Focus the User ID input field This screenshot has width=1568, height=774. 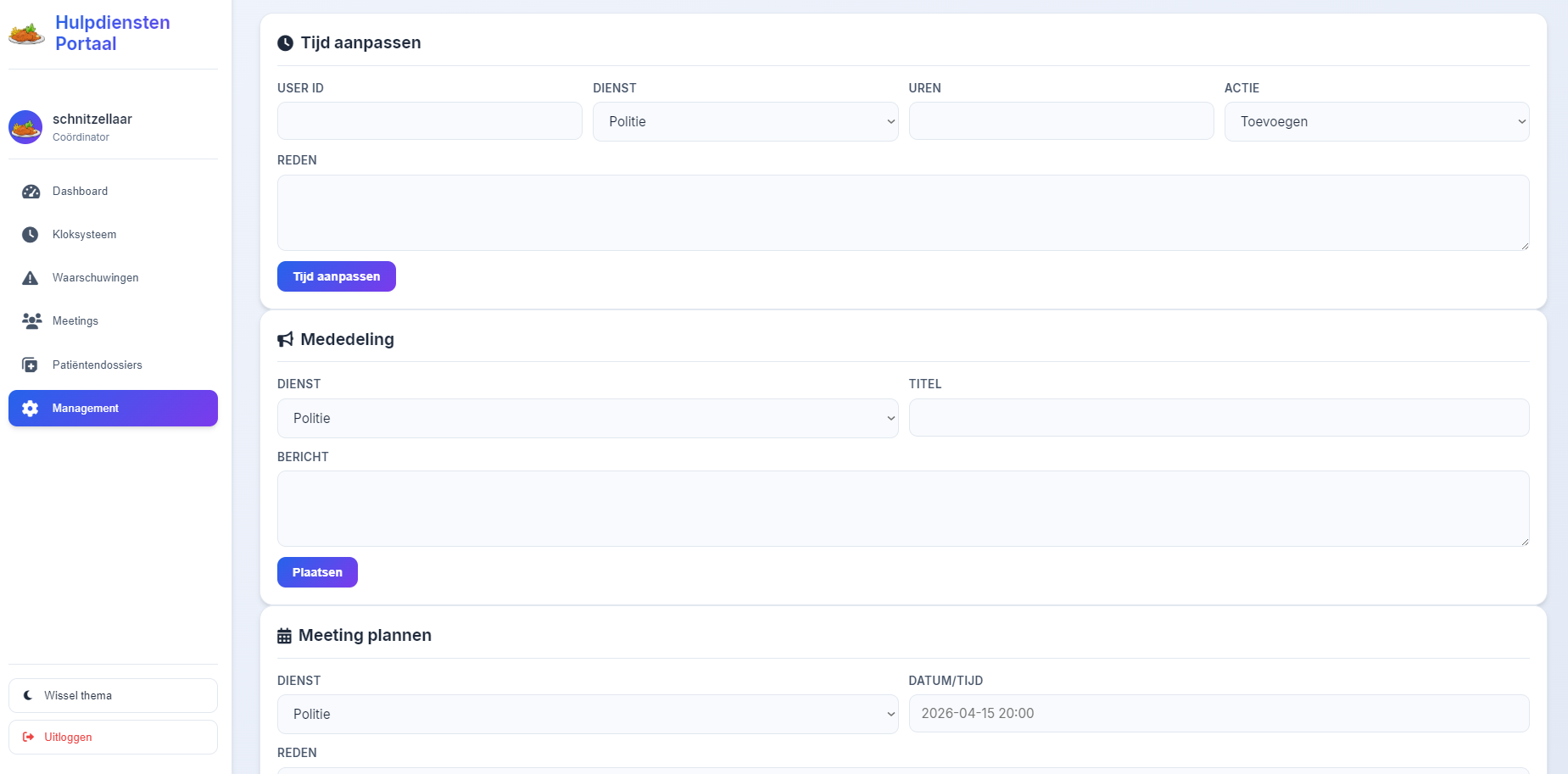coord(429,121)
